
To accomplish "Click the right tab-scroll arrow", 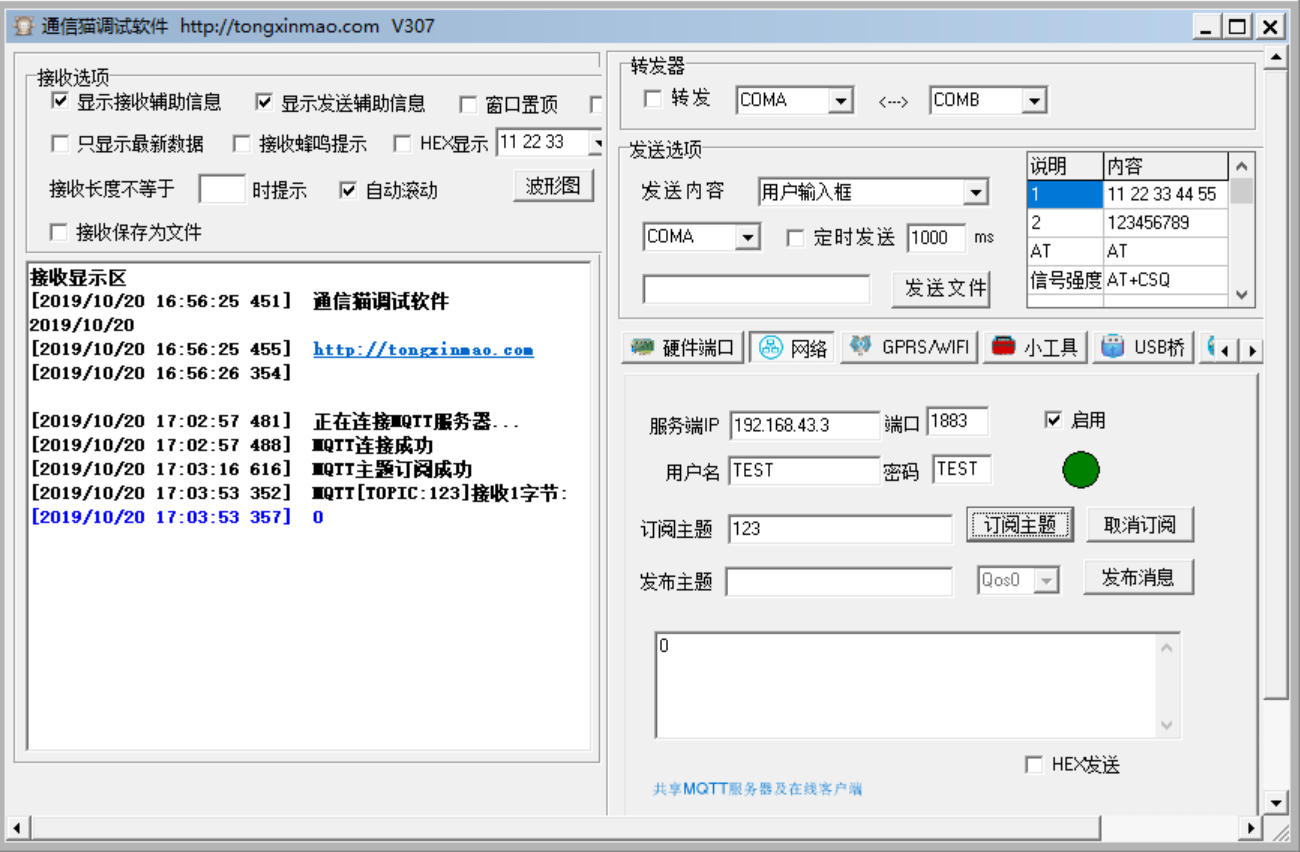I will coord(1252,350).
